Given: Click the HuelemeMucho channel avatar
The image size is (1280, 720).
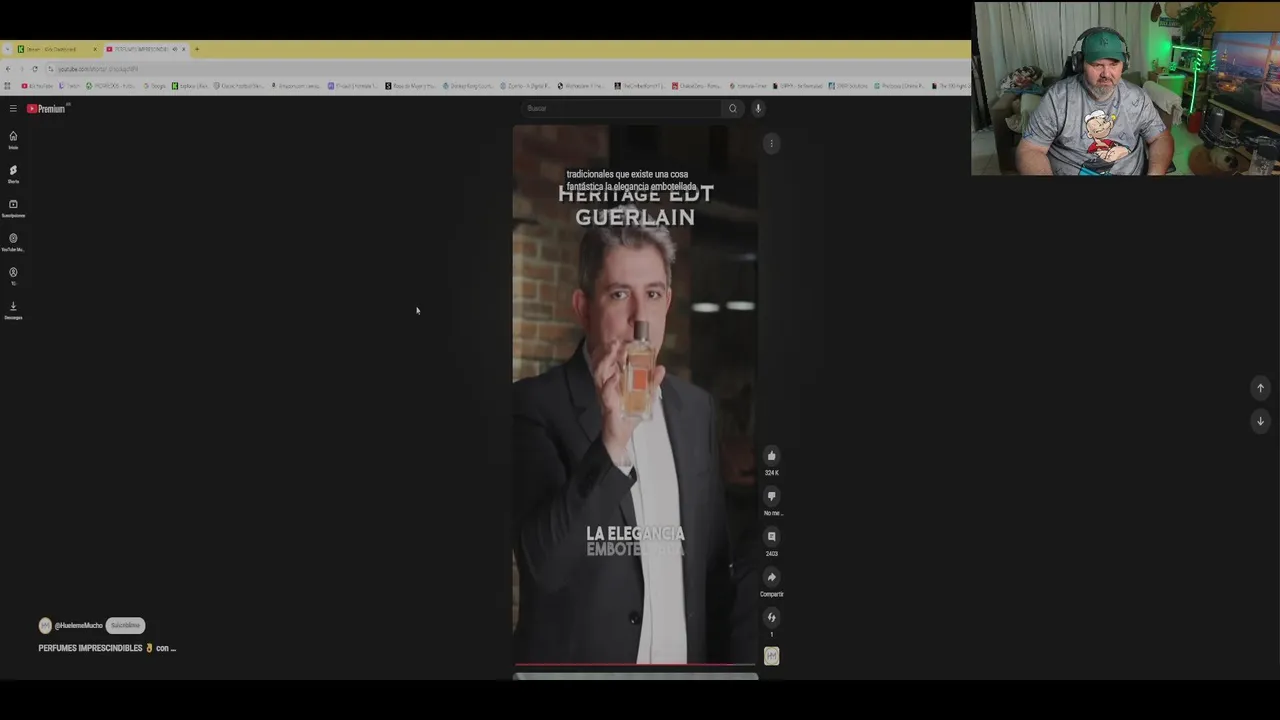Looking at the screenshot, I should point(45,625).
